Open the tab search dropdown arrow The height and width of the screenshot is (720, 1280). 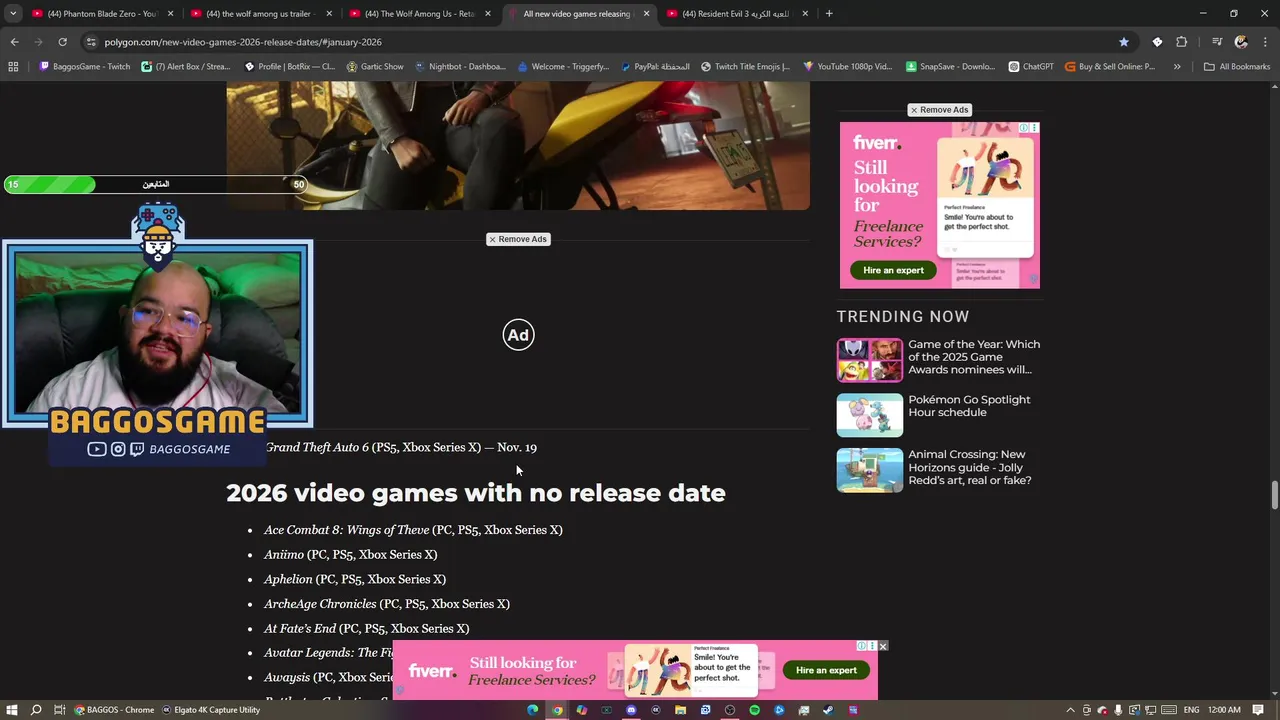pyautogui.click(x=13, y=14)
